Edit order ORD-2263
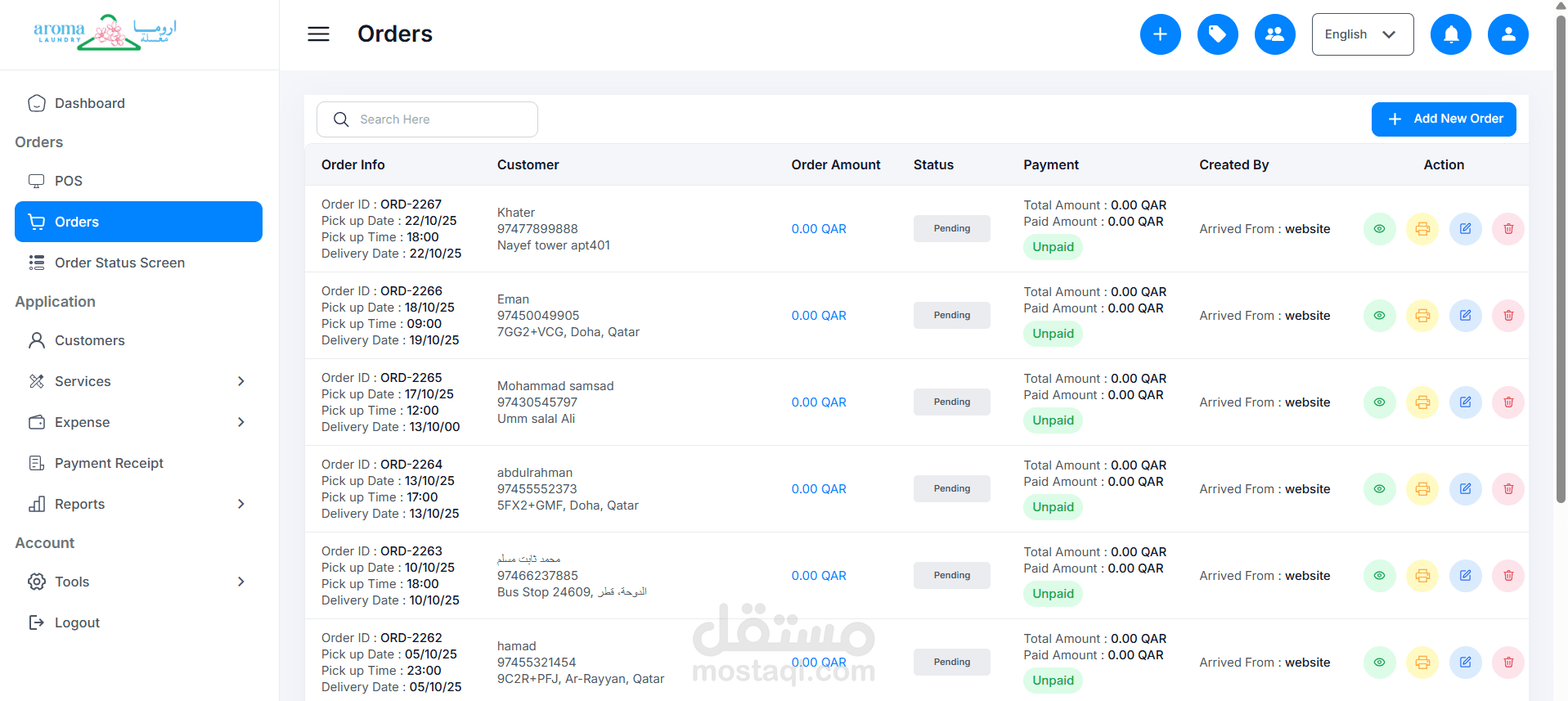1568x701 pixels. point(1466,576)
